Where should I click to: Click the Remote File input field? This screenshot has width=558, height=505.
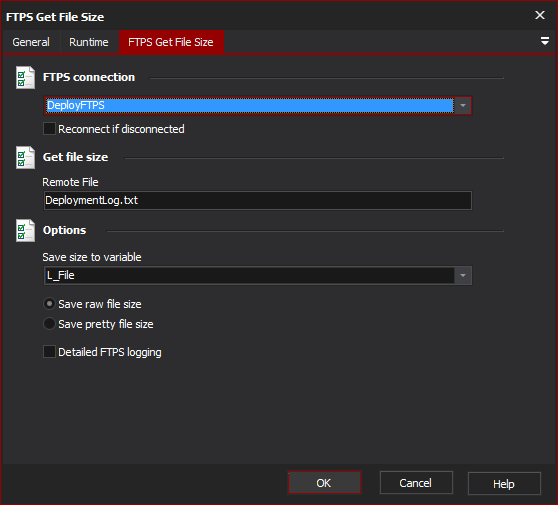[x=258, y=200]
